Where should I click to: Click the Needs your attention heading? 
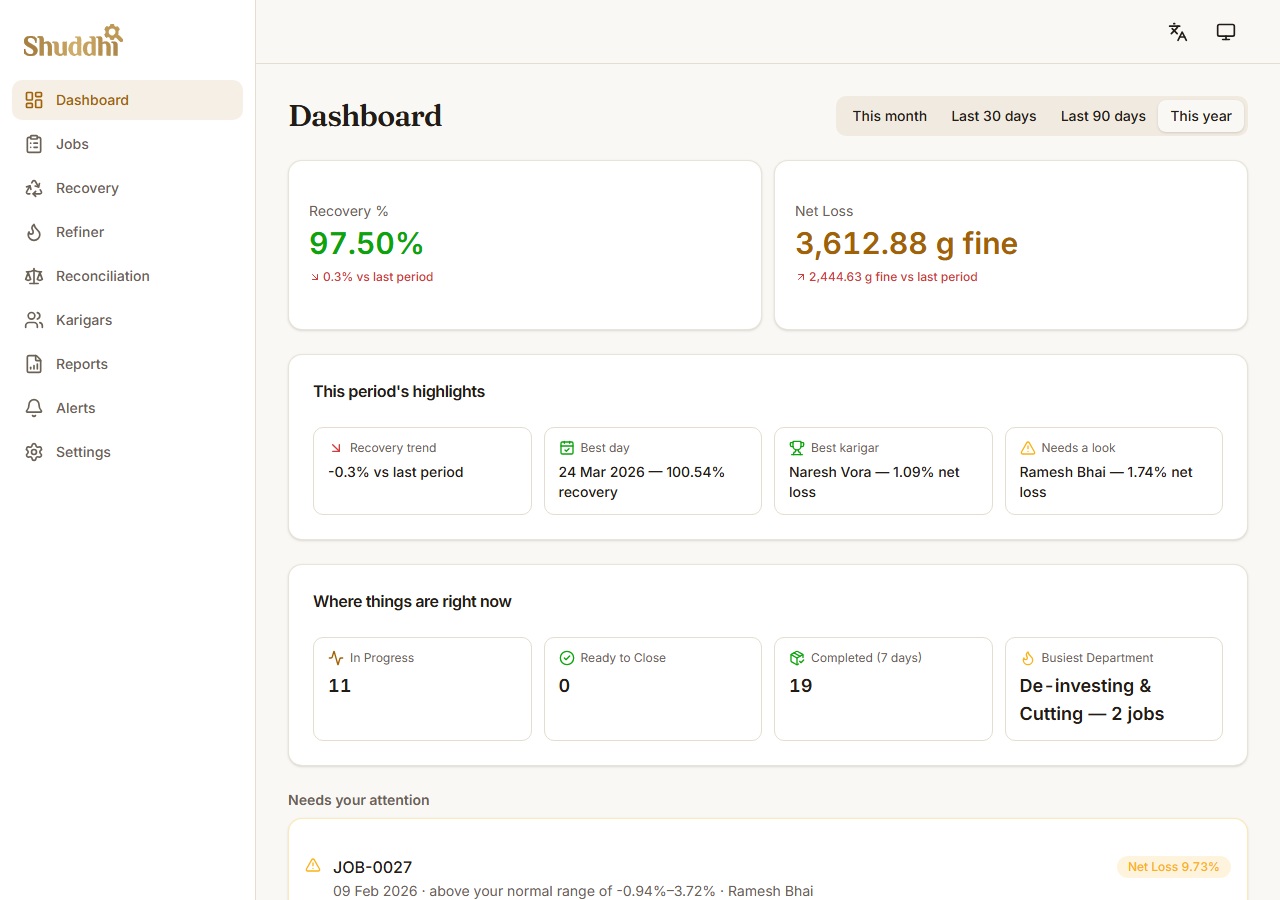click(359, 800)
